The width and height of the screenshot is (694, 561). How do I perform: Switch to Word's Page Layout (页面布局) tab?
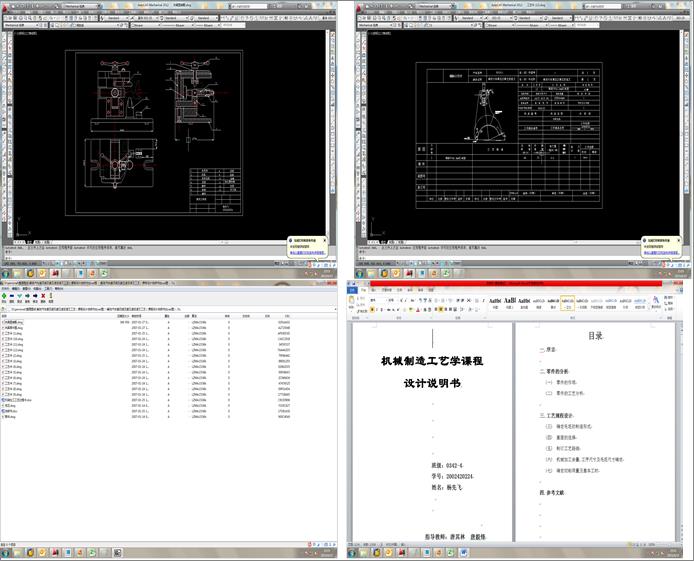(386, 290)
